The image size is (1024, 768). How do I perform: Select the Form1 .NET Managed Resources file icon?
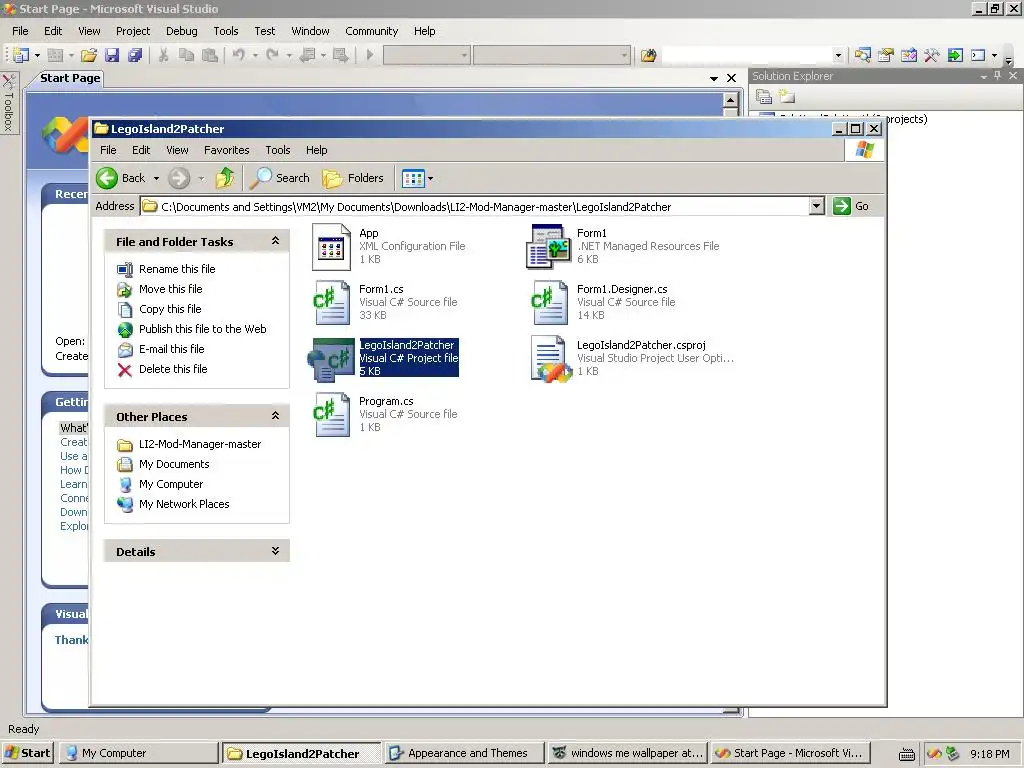(x=549, y=247)
